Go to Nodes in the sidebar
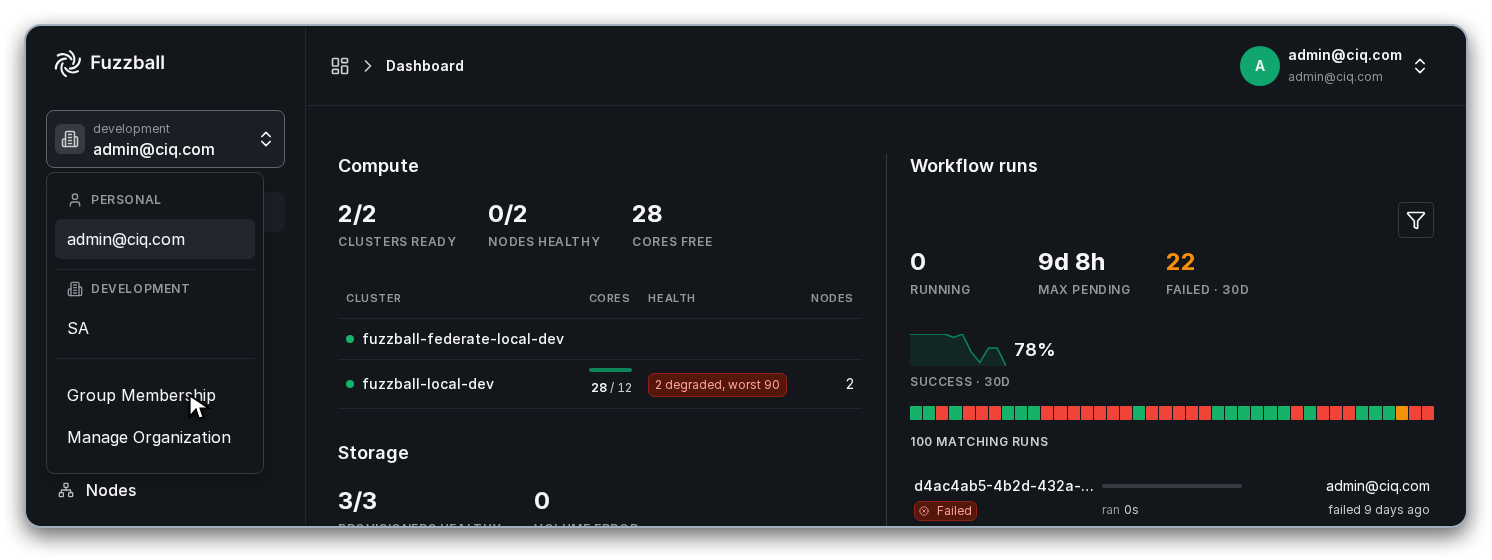 [111, 490]
